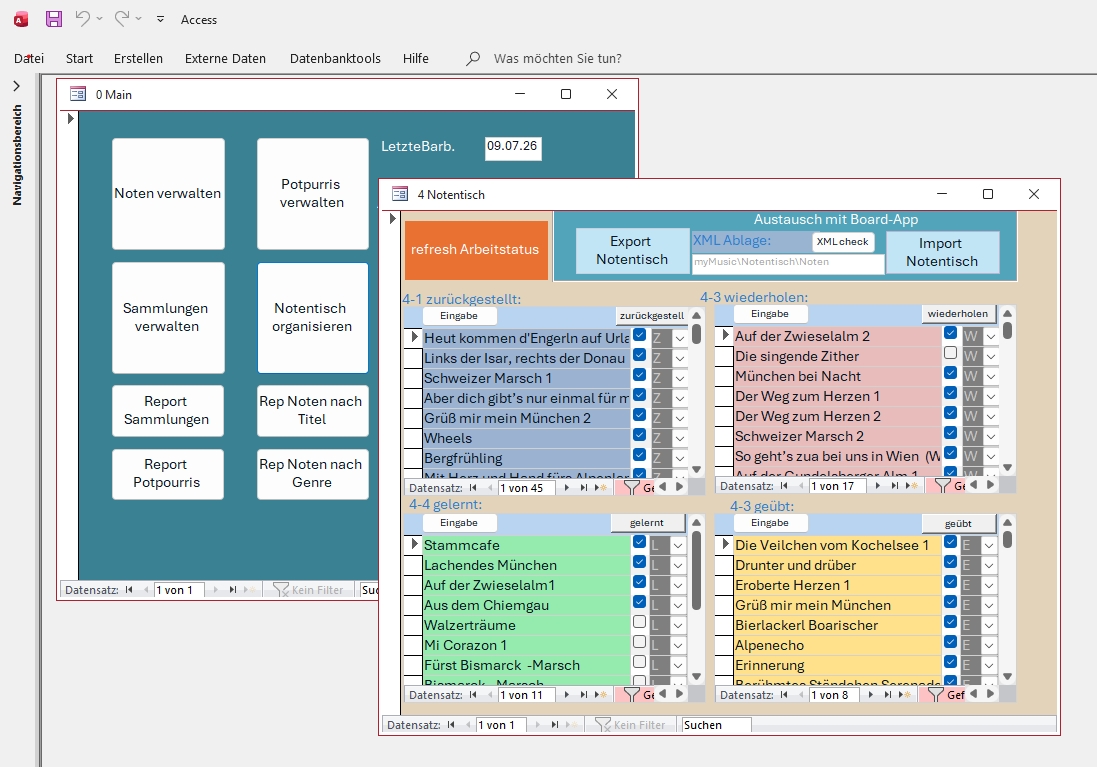The width and height of the screenshot is (1097, 767).
Task: Expand the status dropdown for 'Lachendes München'
Action: click(678, 565)
